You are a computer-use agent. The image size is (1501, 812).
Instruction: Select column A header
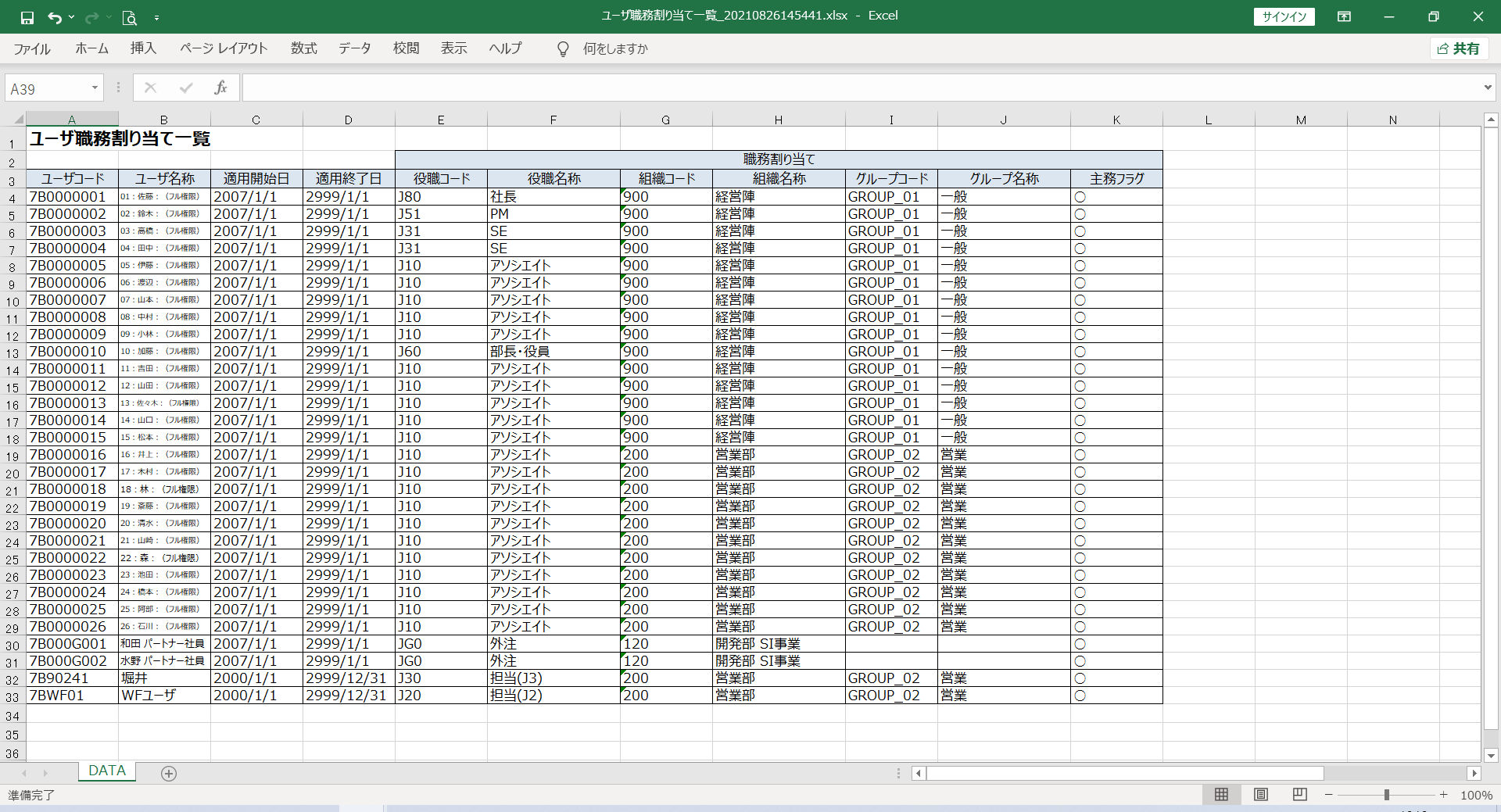[x=72, y=120]
